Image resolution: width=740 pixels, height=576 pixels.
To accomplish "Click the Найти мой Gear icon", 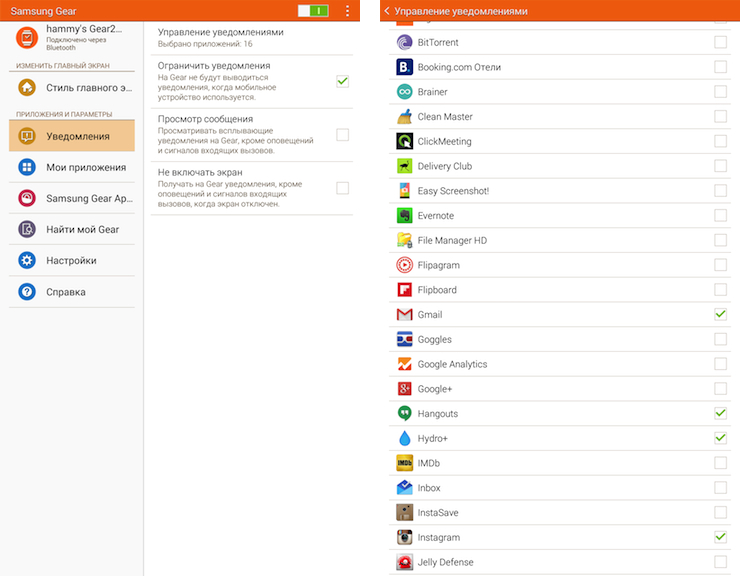I will pyautogui.click(x=27, y=229).
